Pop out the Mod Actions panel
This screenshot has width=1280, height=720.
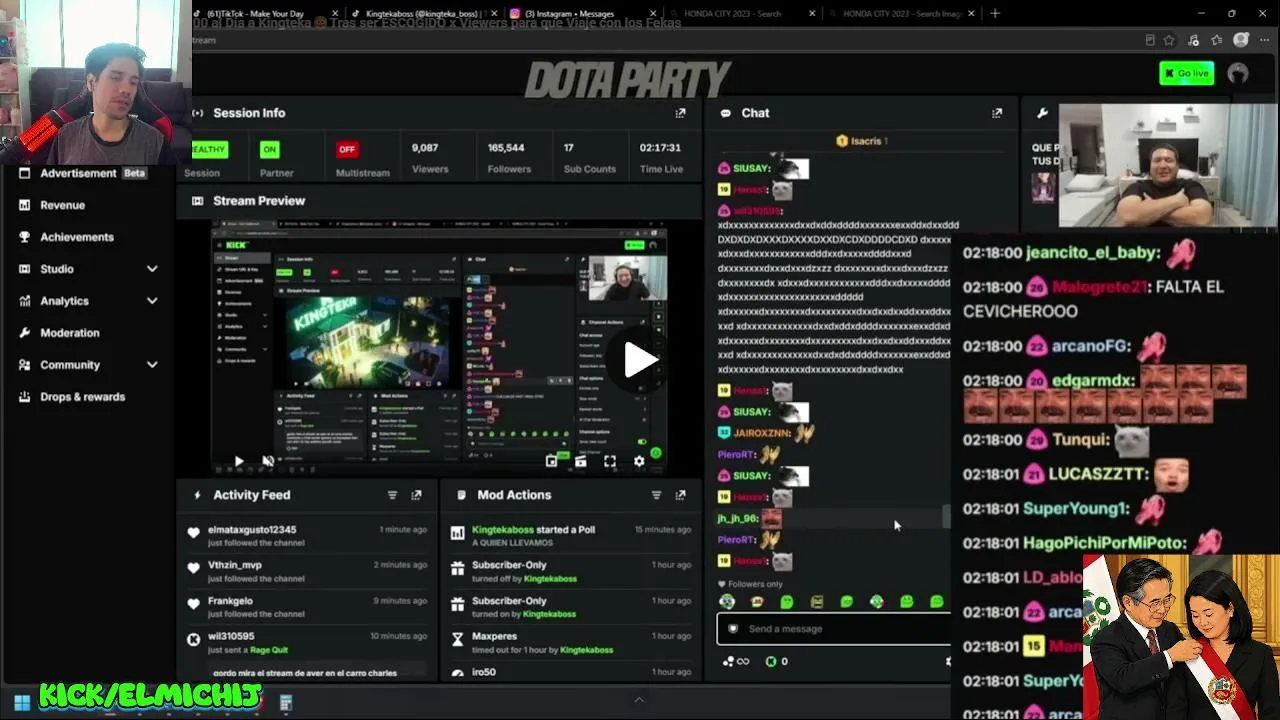pyautogui.click(x=680, y=495)
